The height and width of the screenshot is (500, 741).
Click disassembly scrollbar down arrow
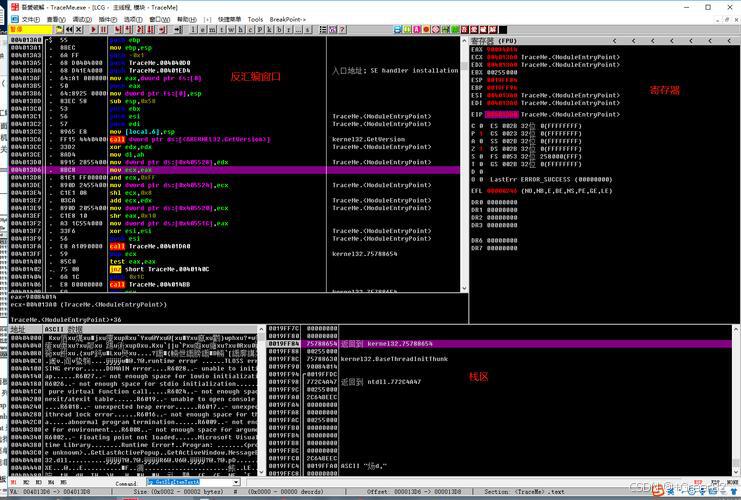tap(464, 288)
